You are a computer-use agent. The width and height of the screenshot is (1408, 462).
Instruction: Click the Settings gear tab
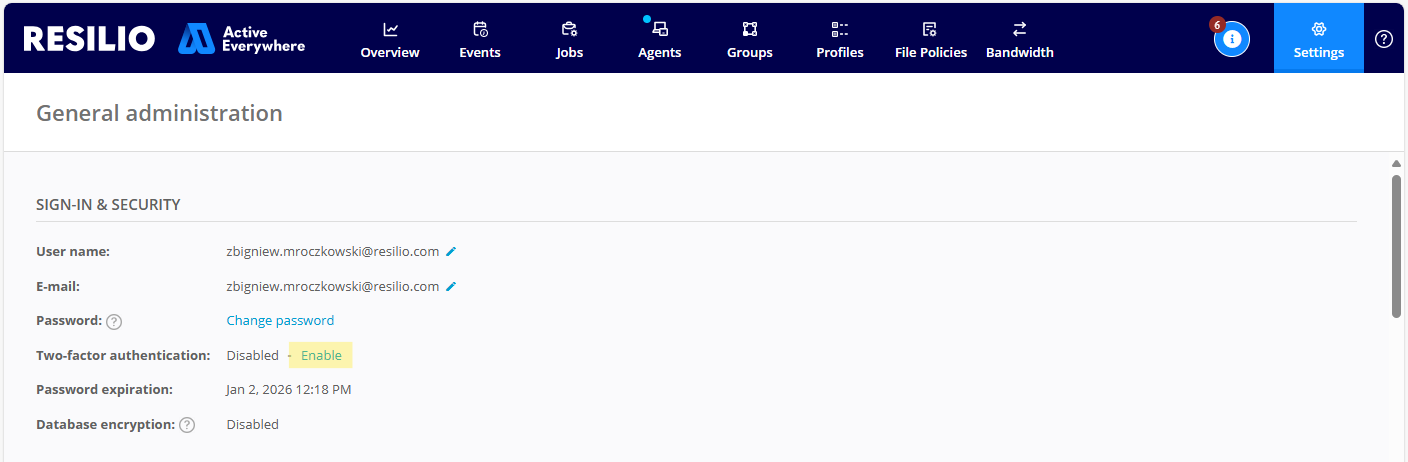click(x=1318, y=39)
